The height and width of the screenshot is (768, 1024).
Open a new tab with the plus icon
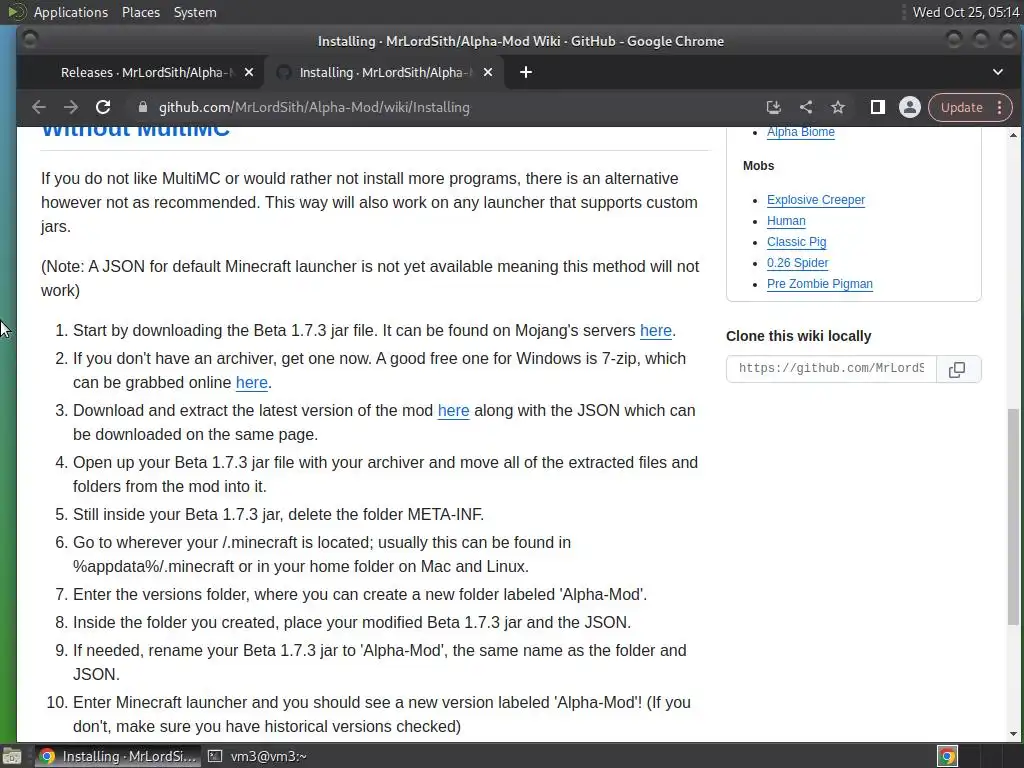(526, 72)
